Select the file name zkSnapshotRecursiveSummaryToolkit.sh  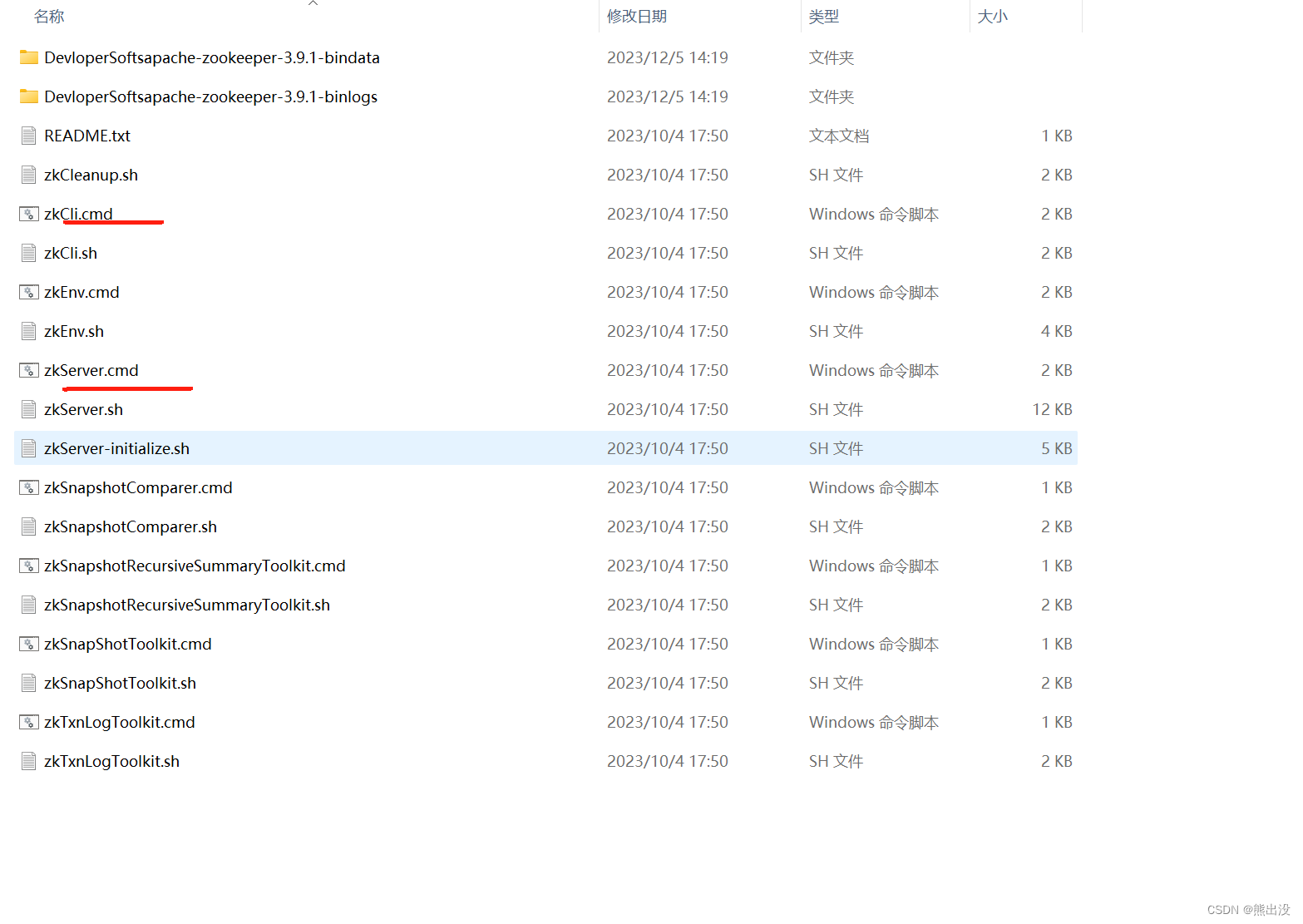[x=187, y=605]
